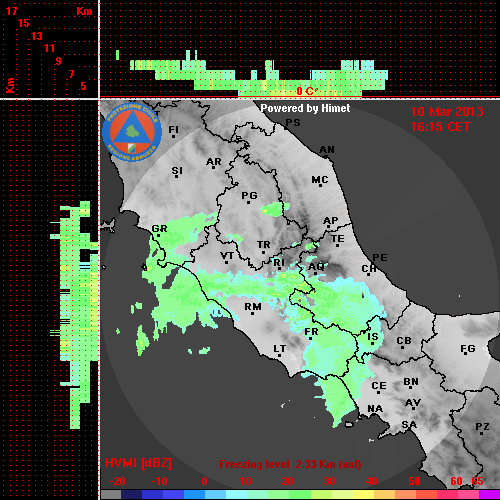This screenshot has width=500, height=500.
Task: Click the AV city label
Action: (413, 403)
